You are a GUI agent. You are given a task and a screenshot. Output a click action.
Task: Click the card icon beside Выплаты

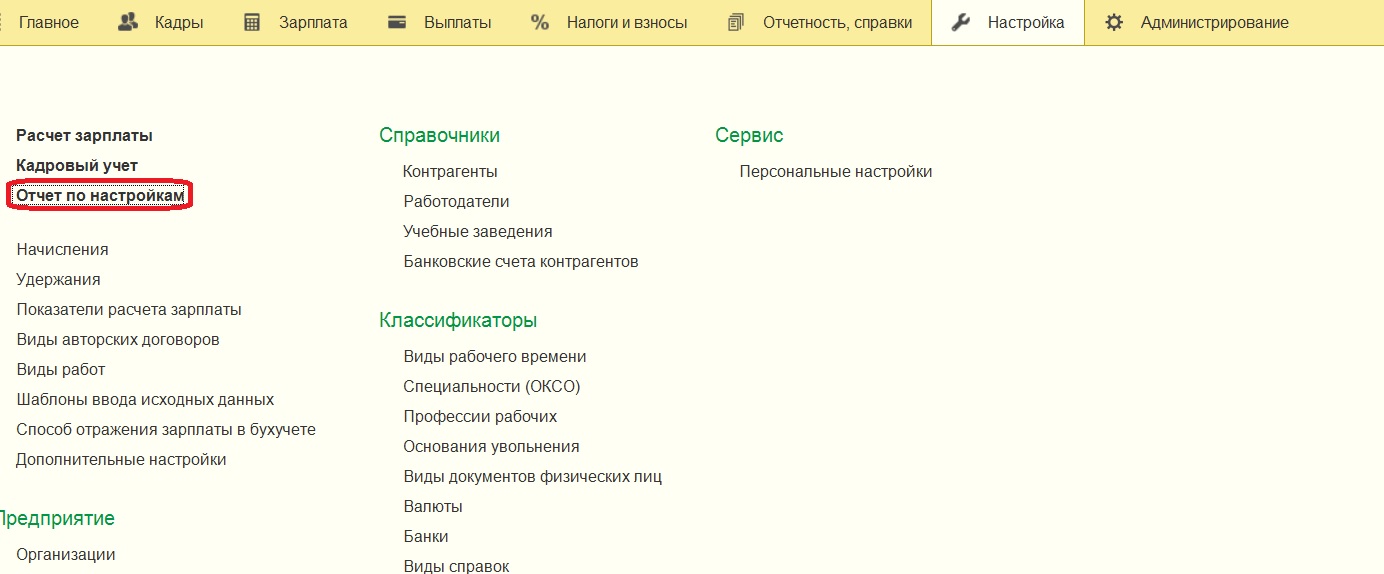click(x=397, y=22)
